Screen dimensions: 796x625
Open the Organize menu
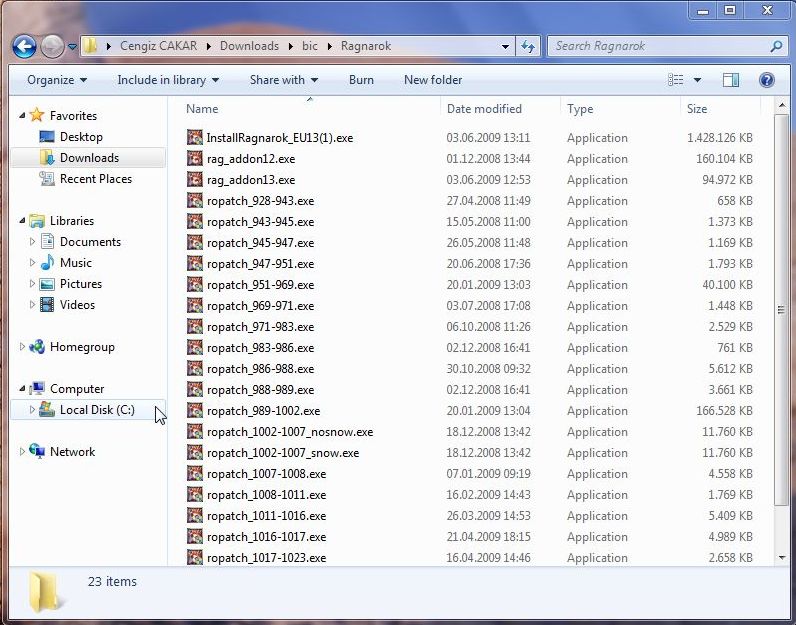pos(57,80)
